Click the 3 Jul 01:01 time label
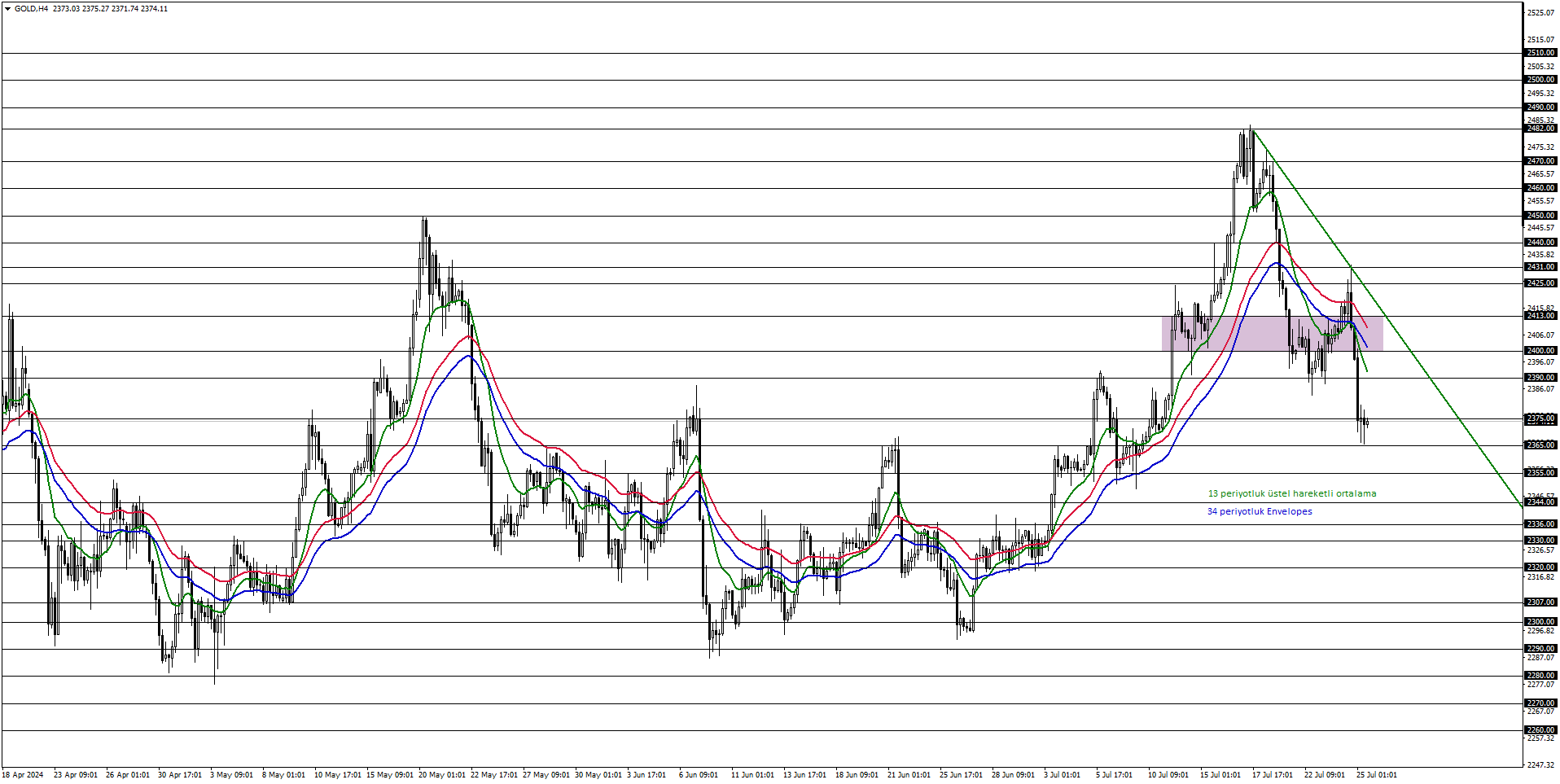Viewport: 1560px width, 784px height. point(1063,775)
